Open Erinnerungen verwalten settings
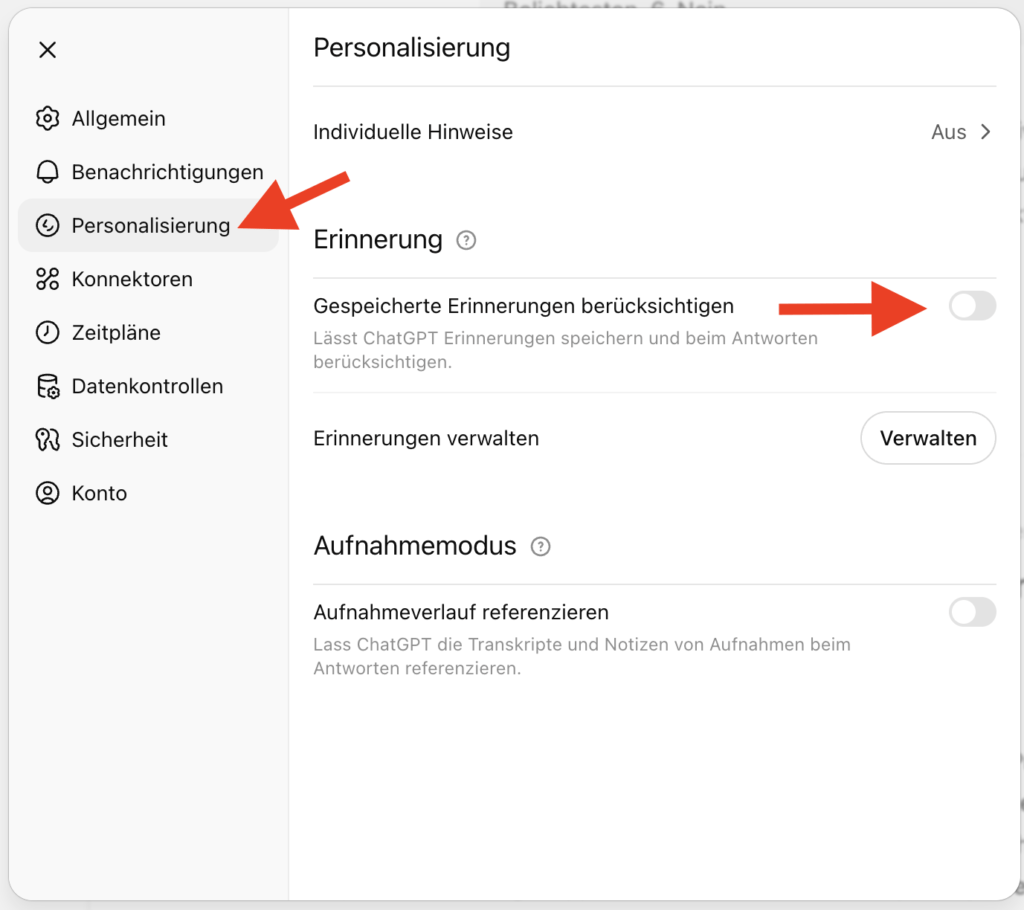Viewport: 1024px width, 910px height. [x=927, y=438]
